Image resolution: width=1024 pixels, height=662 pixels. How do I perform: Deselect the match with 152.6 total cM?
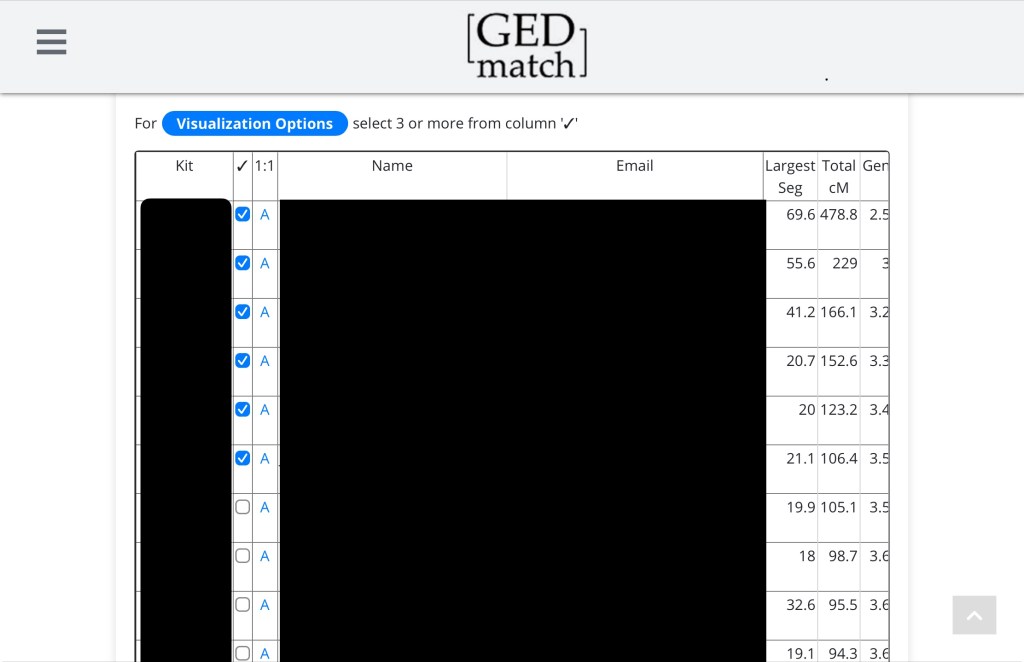coord(243,360)
